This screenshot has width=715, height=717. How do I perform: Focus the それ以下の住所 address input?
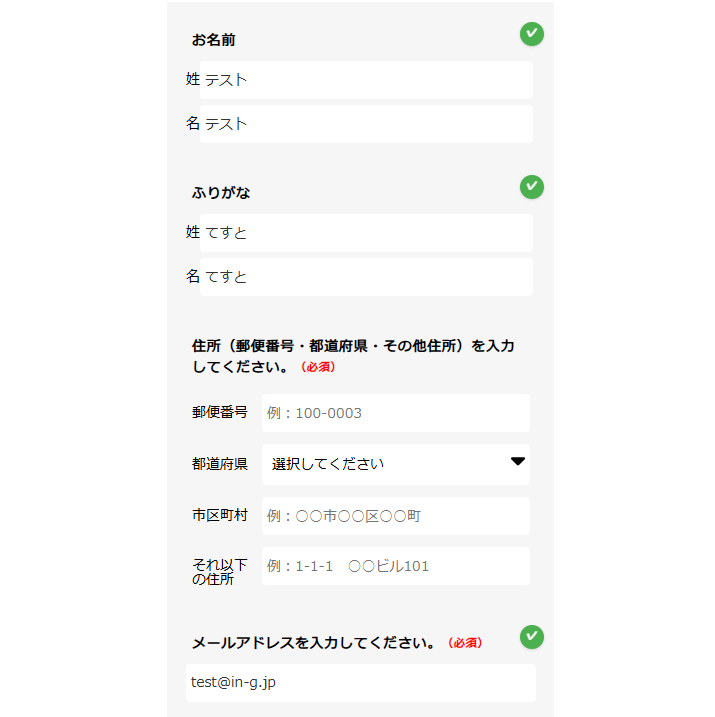click(x=395, y=566)
